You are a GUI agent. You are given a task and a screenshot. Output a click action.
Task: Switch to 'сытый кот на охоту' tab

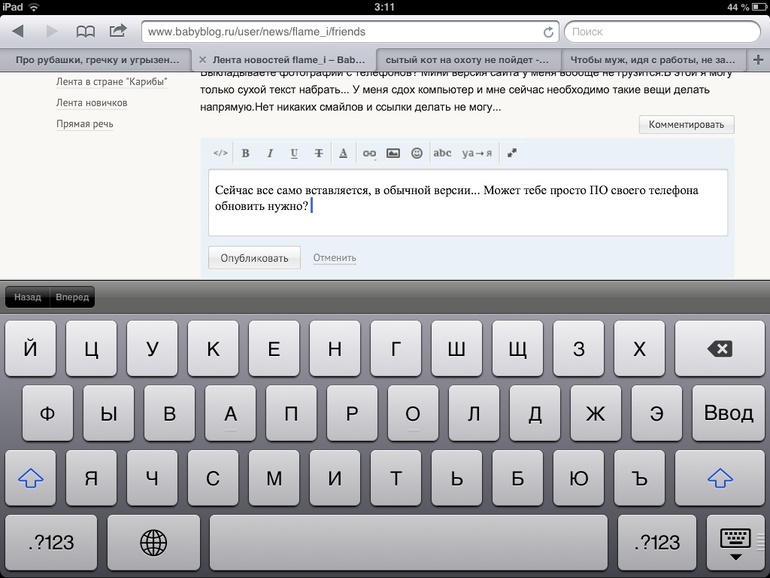pos(468,60)
